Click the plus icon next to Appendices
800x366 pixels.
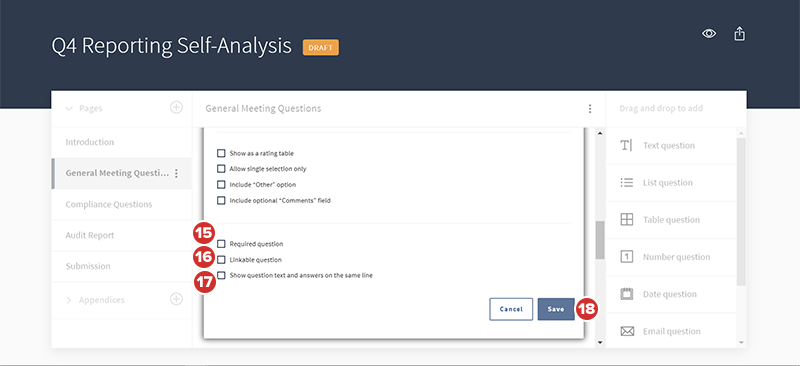(x=176, y=299)
